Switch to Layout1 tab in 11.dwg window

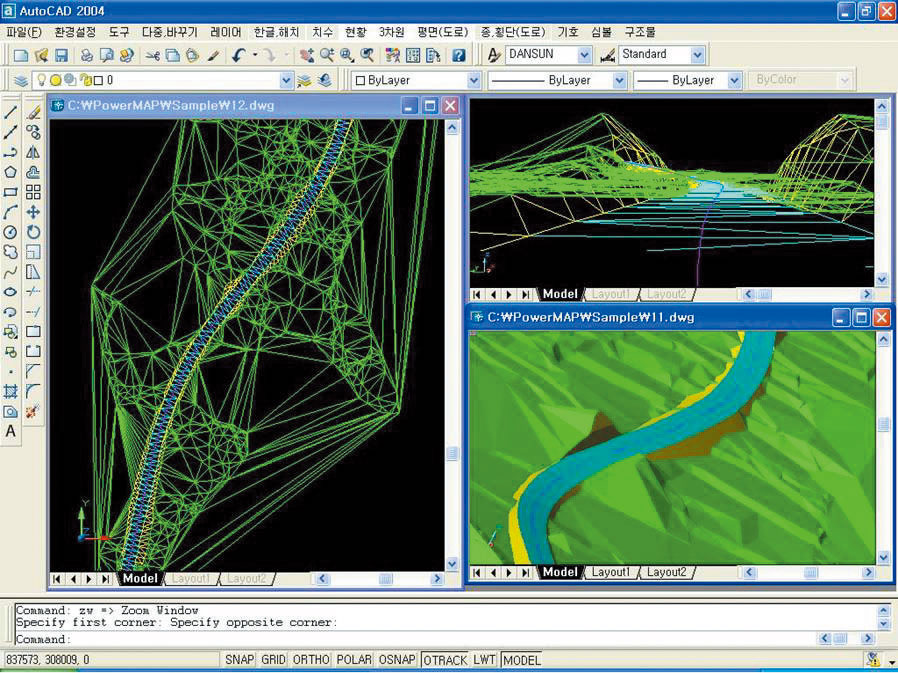tap(610, 572)
